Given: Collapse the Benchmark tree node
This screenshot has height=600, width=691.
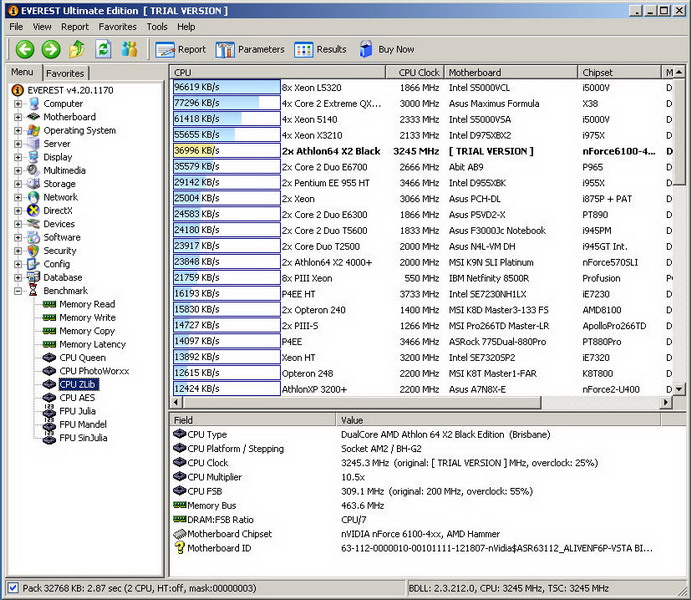Looking at the screenshot, I should click(x=19, y=291).
